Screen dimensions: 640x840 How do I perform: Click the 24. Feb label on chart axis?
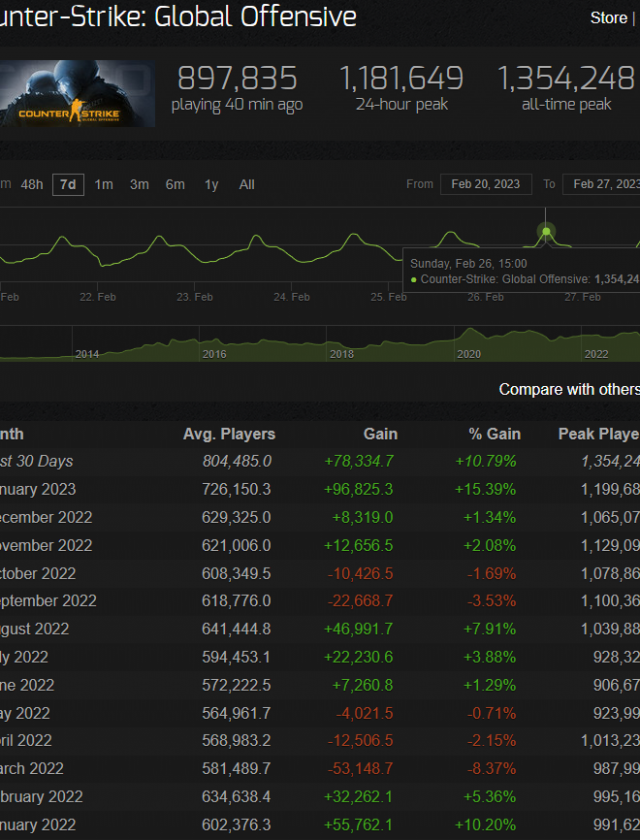pos(292,297)
